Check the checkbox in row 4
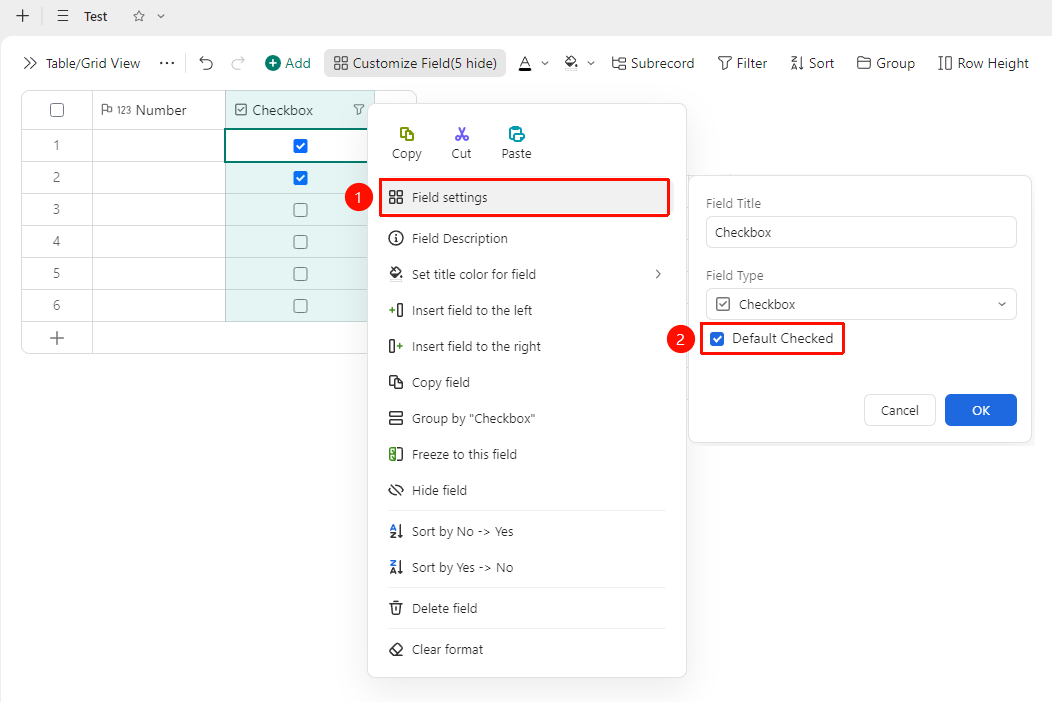 pos(301,242)
